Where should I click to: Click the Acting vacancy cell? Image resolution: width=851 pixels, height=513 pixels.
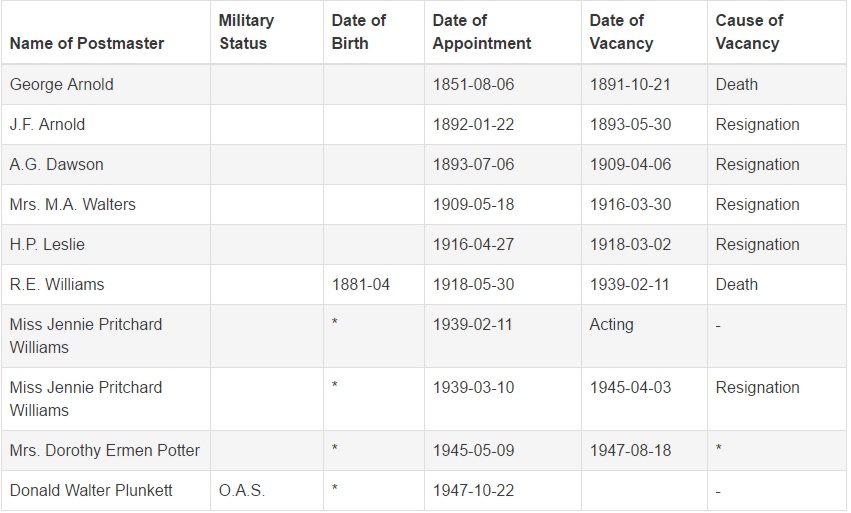[x=611, y=324]
